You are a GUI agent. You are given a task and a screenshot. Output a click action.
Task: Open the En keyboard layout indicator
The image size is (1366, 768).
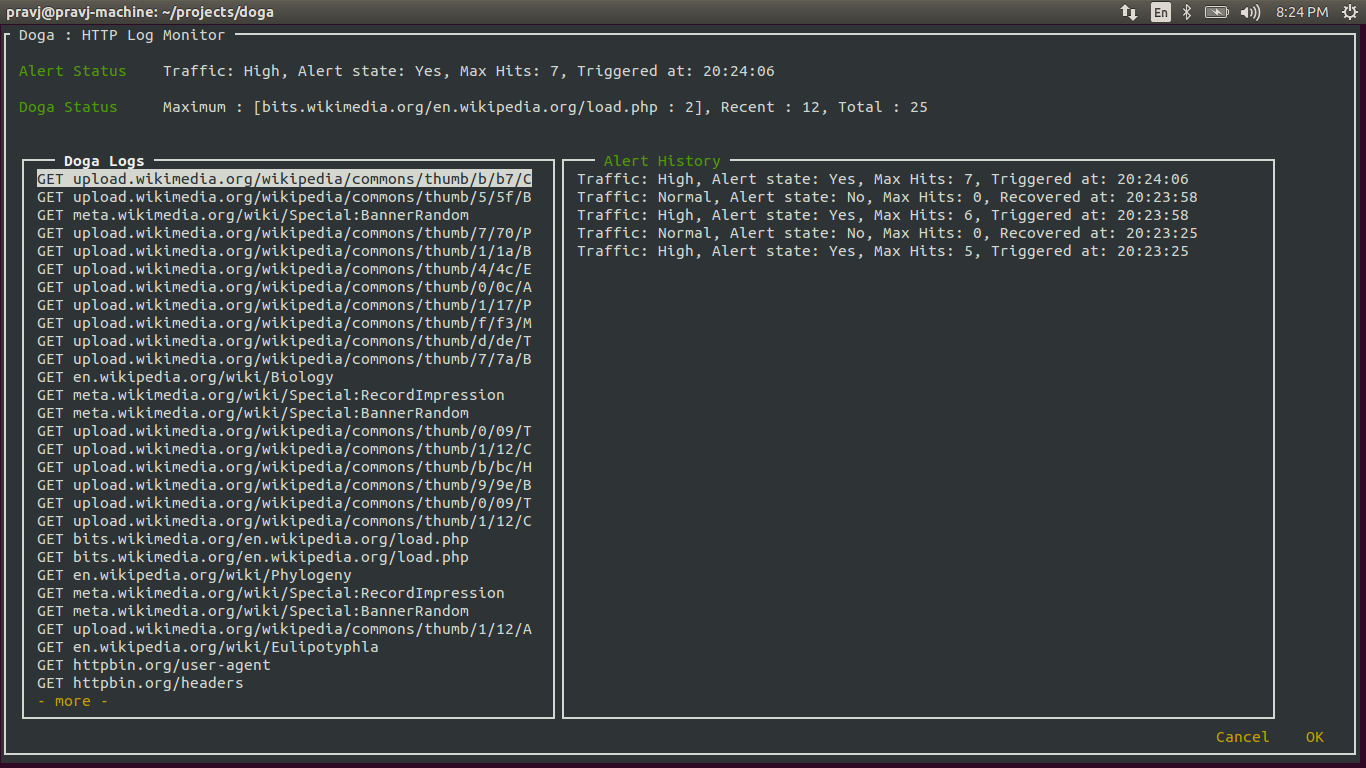pyautogui.click(x=1160, y=12)
